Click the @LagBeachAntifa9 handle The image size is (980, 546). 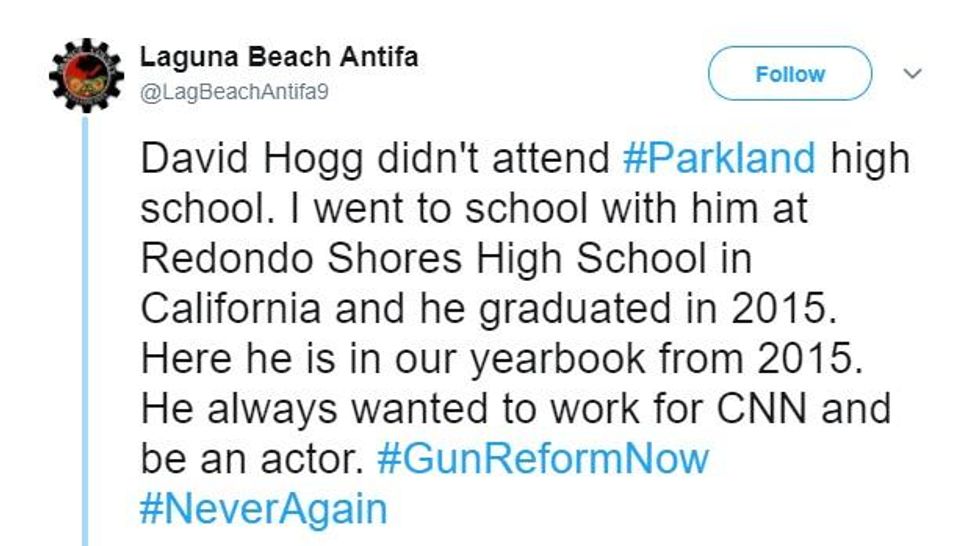pos(235,90)
